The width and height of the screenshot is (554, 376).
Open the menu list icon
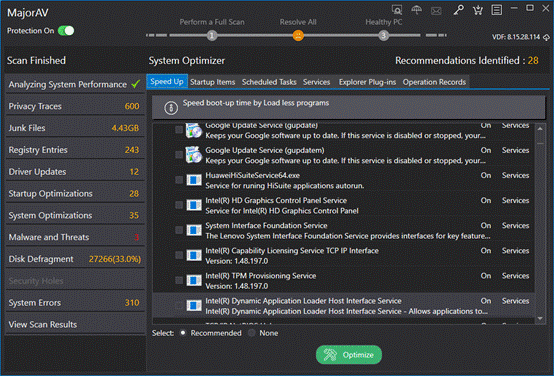[496, 10]
